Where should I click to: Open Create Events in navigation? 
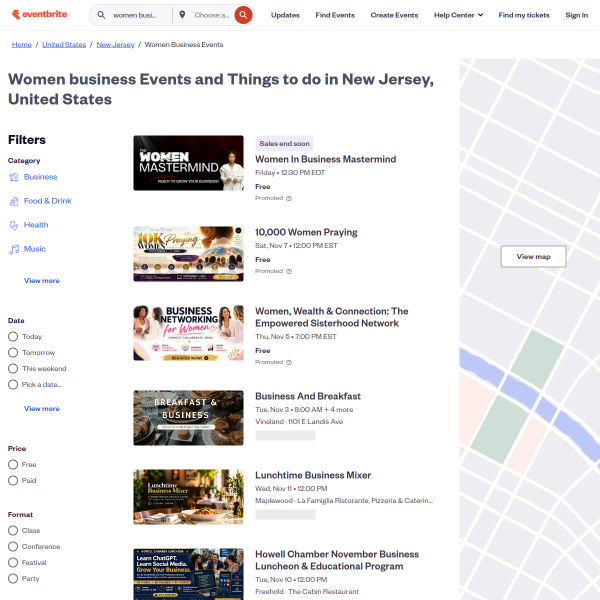[x=394, y=15]
